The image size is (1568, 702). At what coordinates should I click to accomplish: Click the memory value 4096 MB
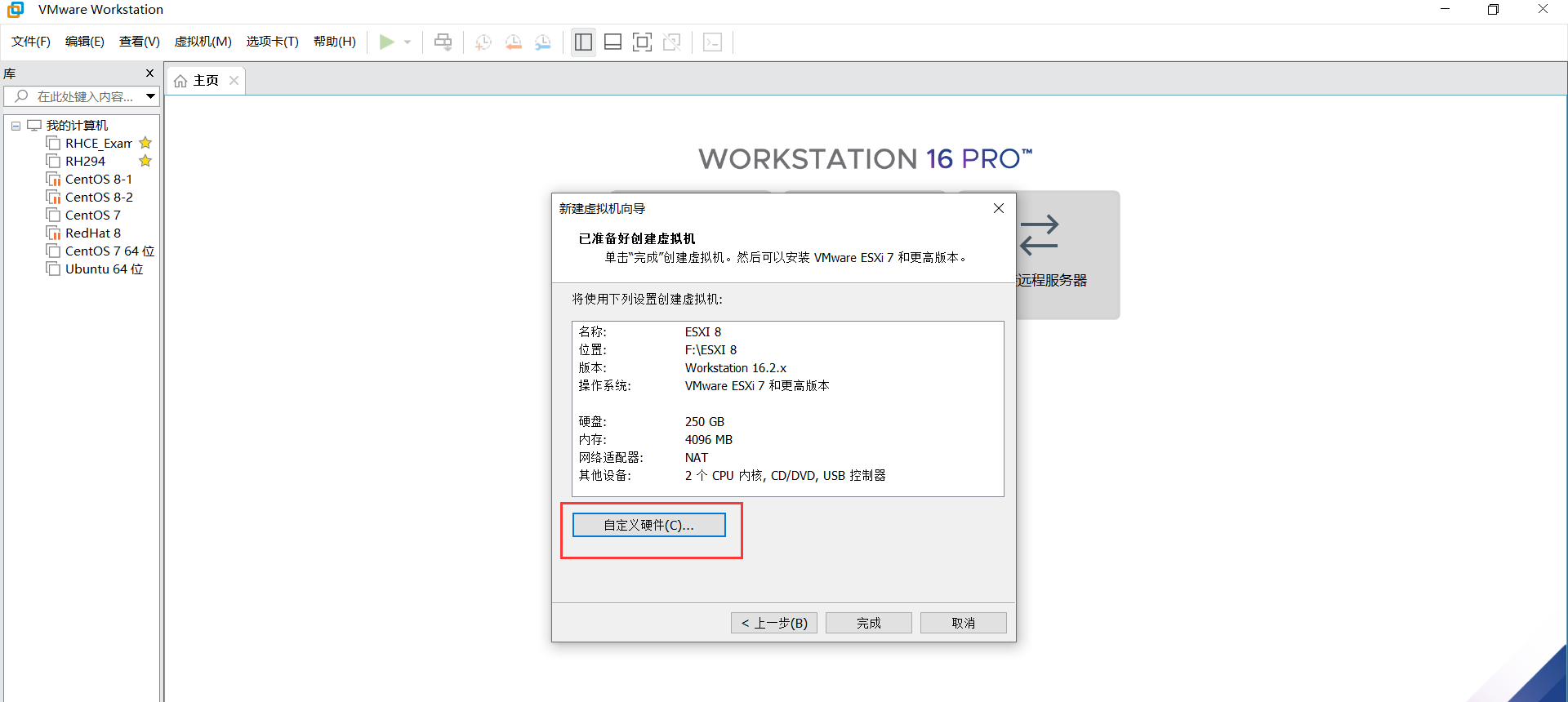pos(709,440)
